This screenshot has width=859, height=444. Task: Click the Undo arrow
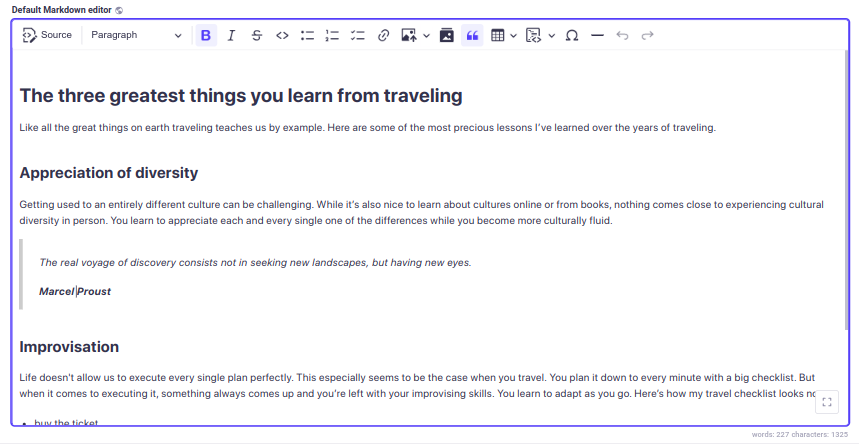coord(622,36)
